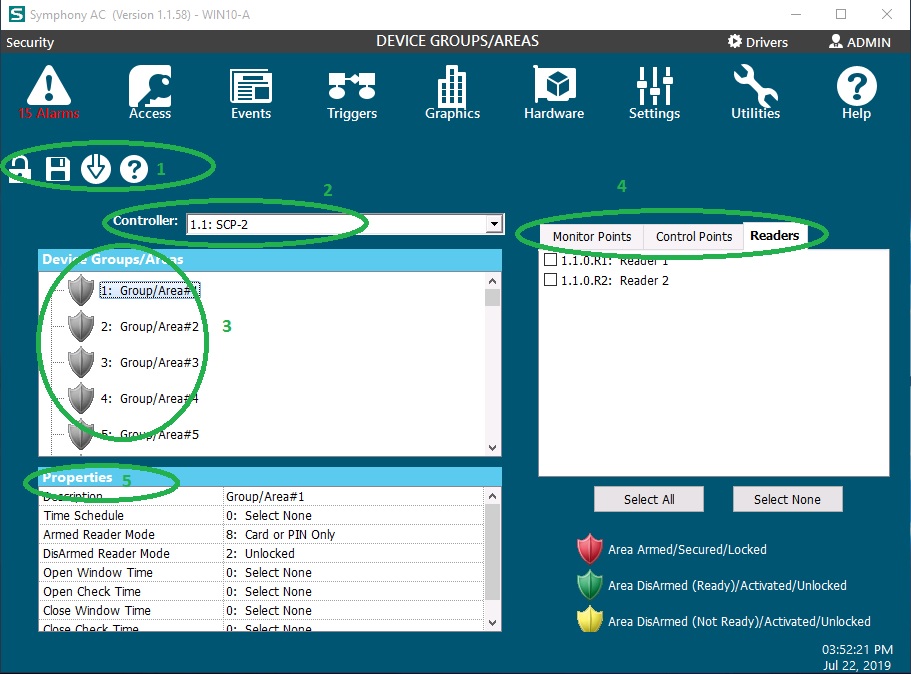
Task: Click the small help icon beside download
Action: point(134,169)
